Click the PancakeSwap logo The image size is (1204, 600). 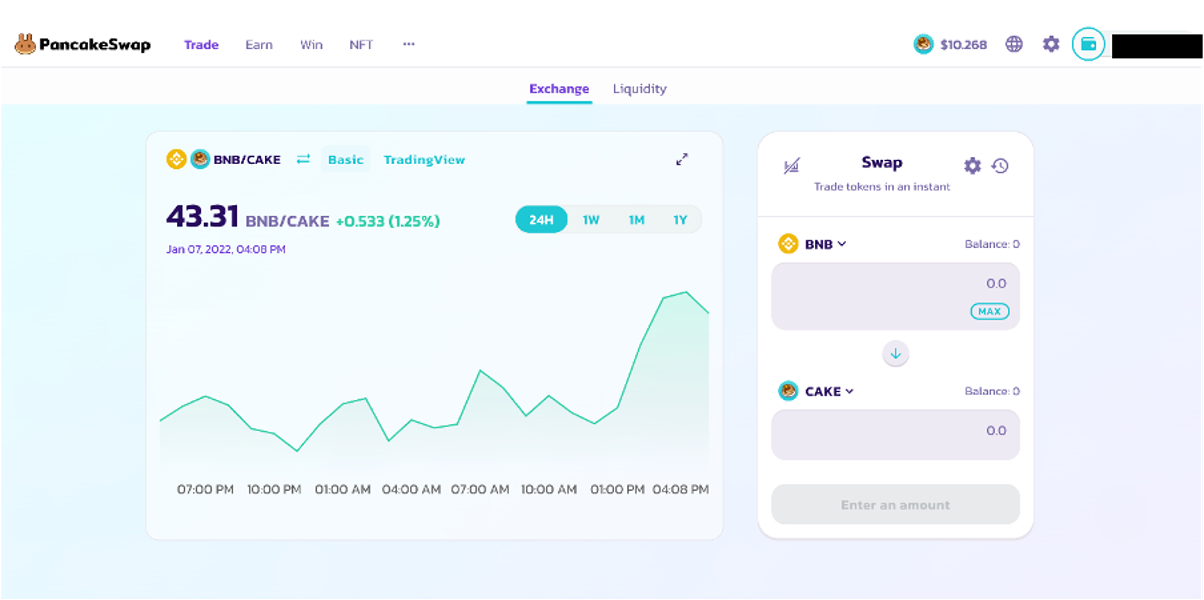82,44
